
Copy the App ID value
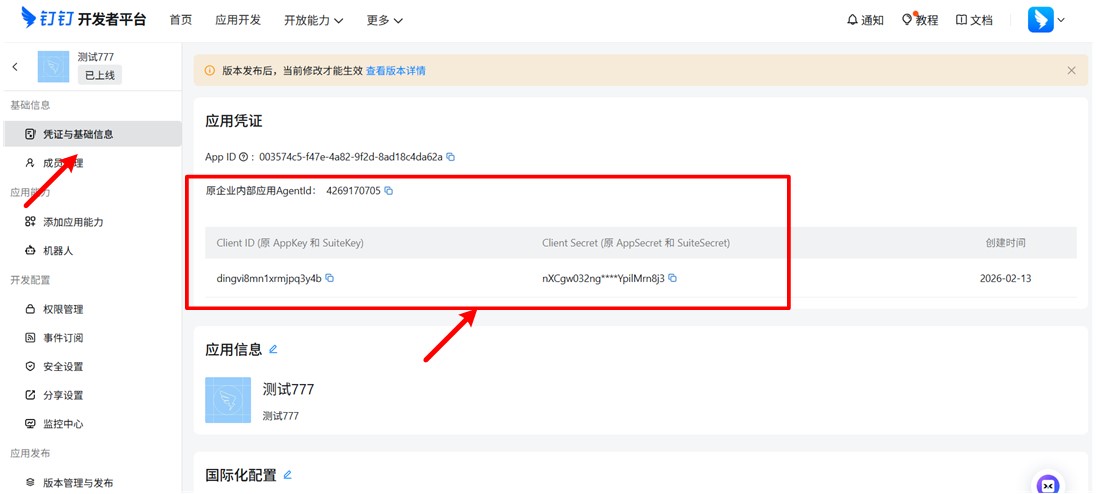[x=451, y=157]
